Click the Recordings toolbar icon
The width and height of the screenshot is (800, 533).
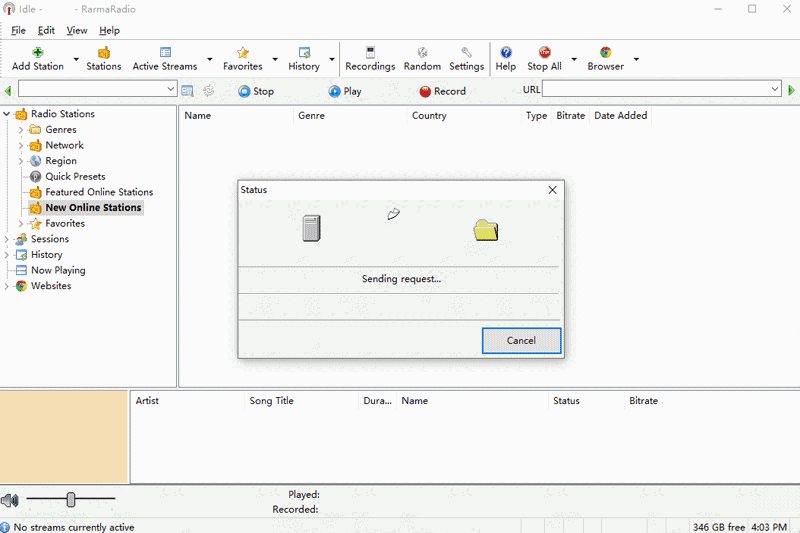point(370,53)
